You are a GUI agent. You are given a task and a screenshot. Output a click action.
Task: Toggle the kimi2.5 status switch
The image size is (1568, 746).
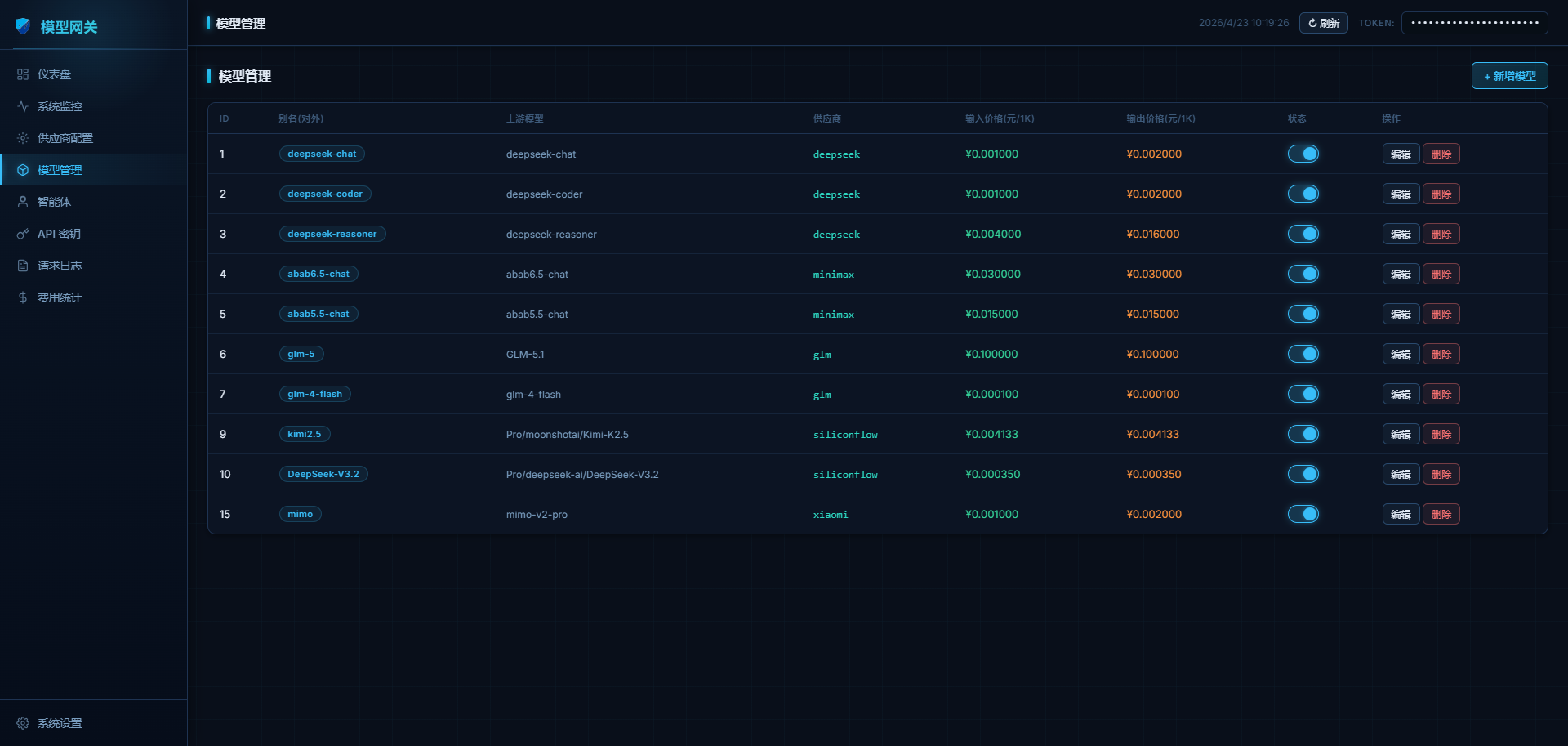click(x=1303, y=434)
